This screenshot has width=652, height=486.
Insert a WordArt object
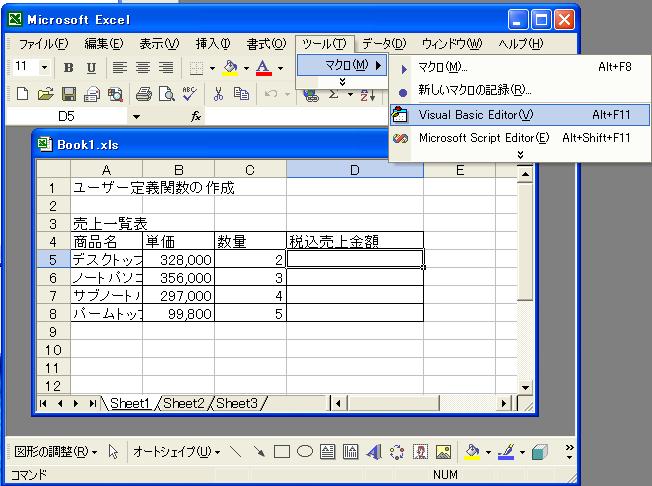point(374,452)
